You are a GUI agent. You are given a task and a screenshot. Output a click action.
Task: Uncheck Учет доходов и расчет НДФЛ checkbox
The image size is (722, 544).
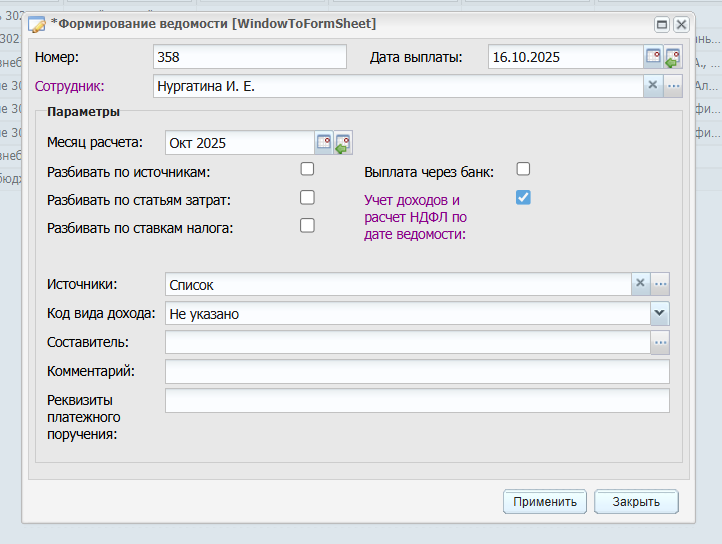point(523,198)
